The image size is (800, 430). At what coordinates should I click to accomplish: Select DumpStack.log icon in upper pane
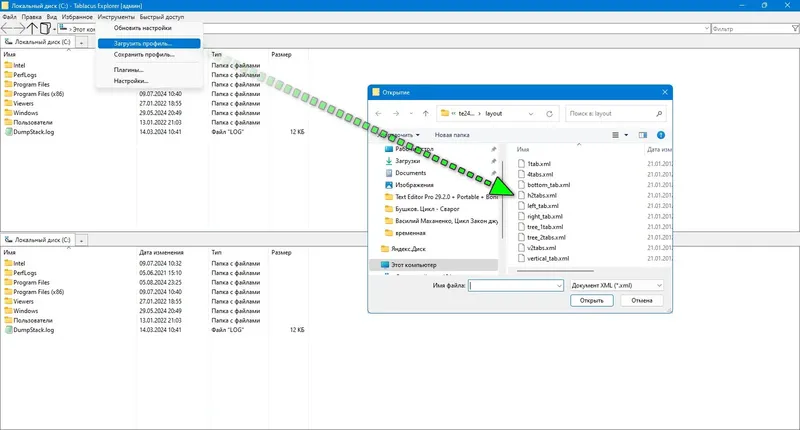pyautogui.click(x=8, y=132)
